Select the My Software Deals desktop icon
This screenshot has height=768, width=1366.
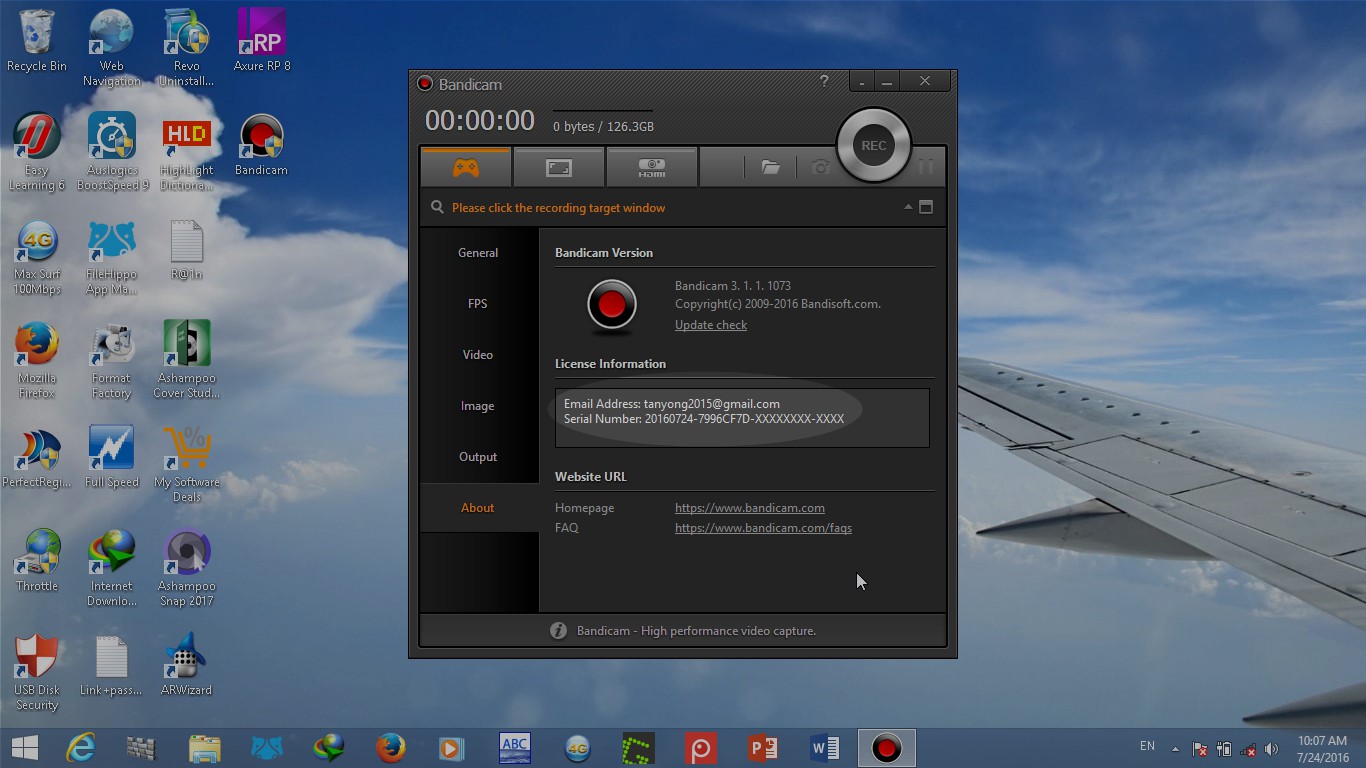[x=186, y=465]
